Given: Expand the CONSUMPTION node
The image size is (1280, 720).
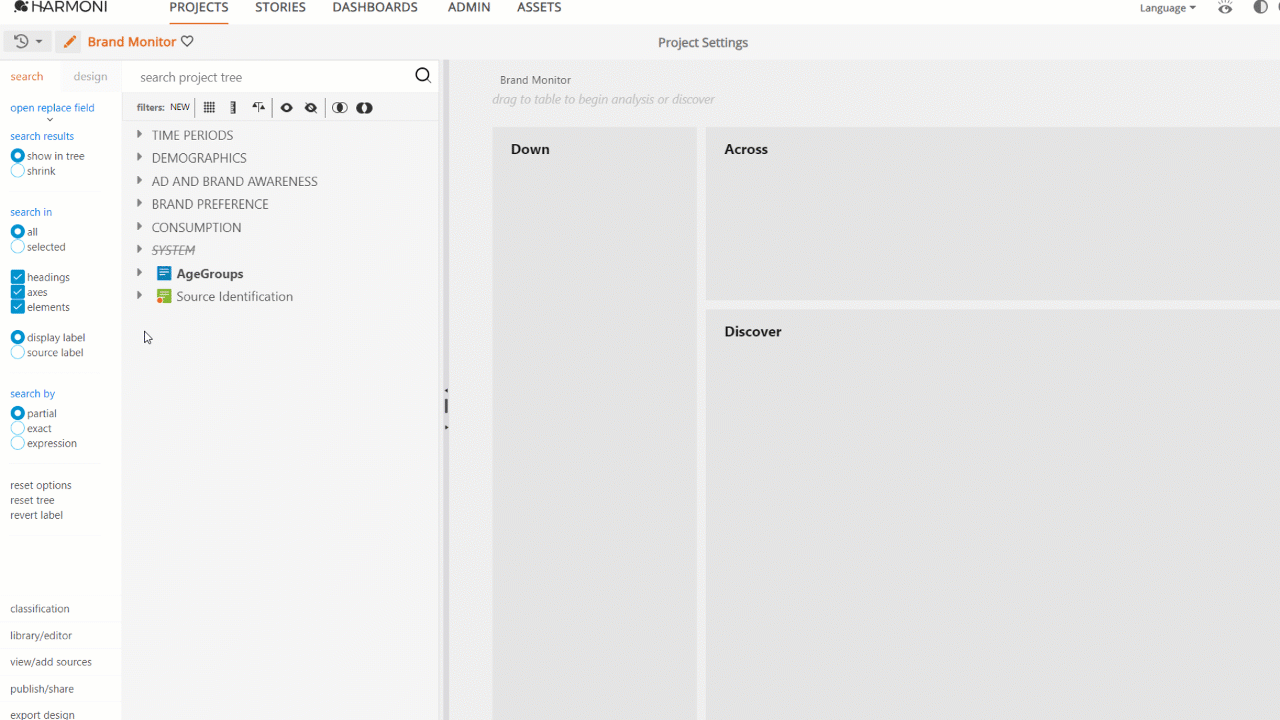Looking at the screenshot, I should [139, 226].
